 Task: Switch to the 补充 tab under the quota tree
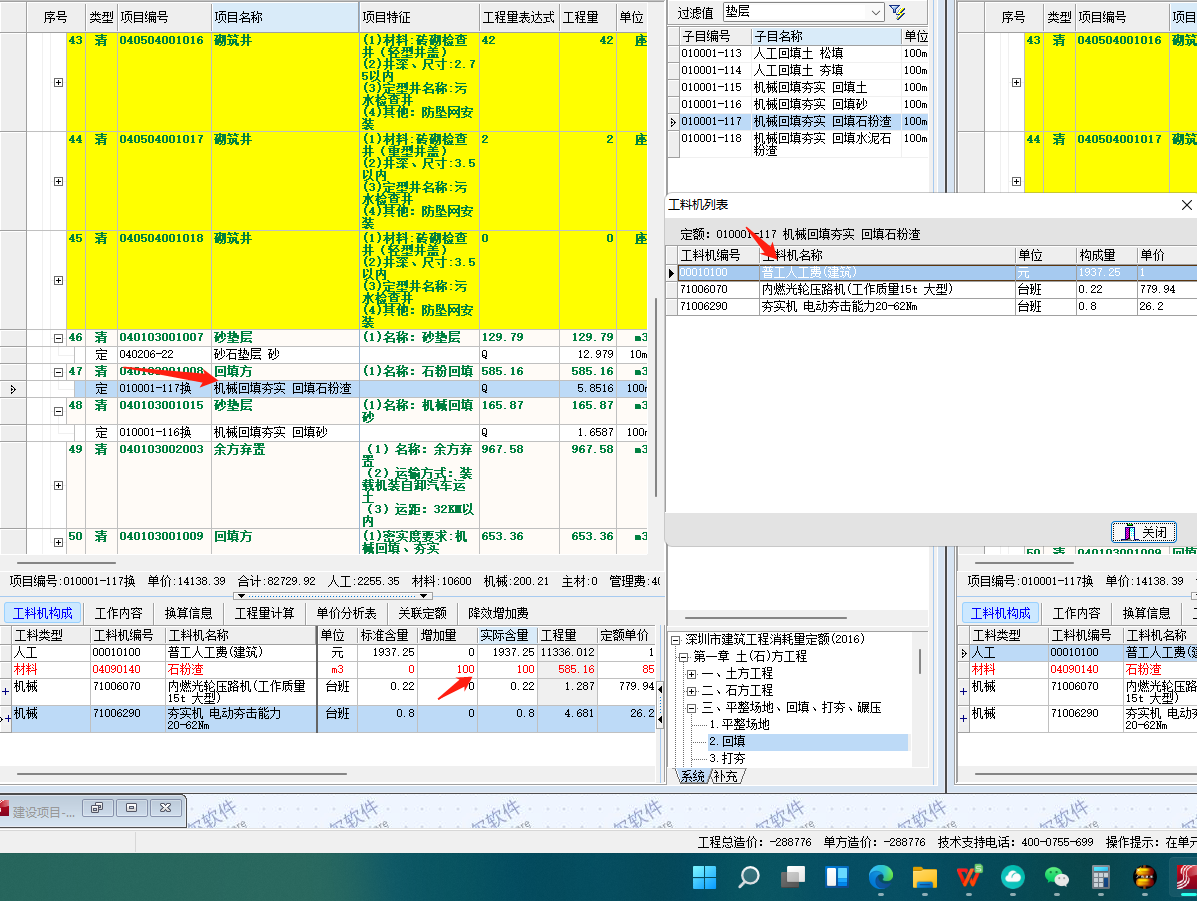[726, 777]
